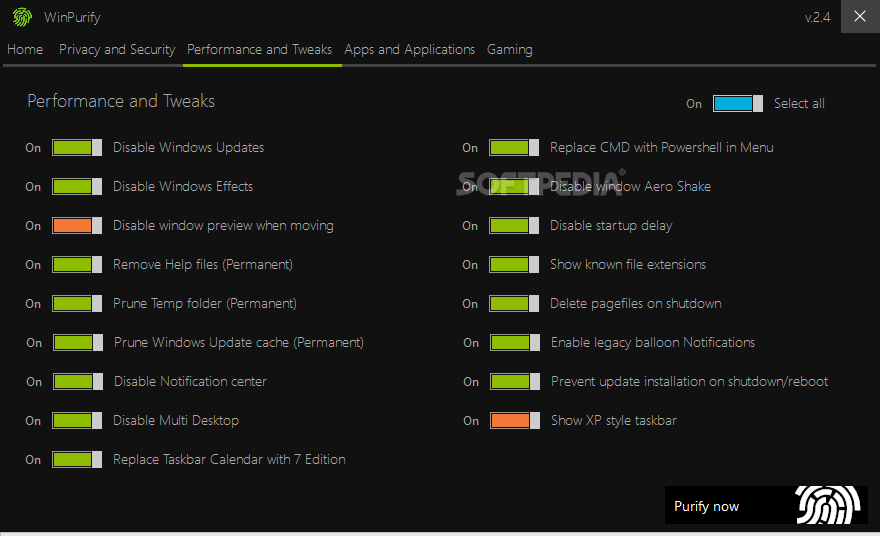Switch off Disable startup delay toggle
880x536 pixels.
pos(514,226)
